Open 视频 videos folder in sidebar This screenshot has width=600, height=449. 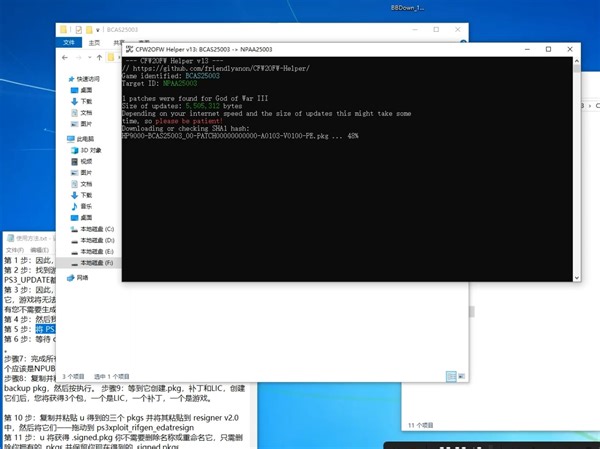point(82,161)
